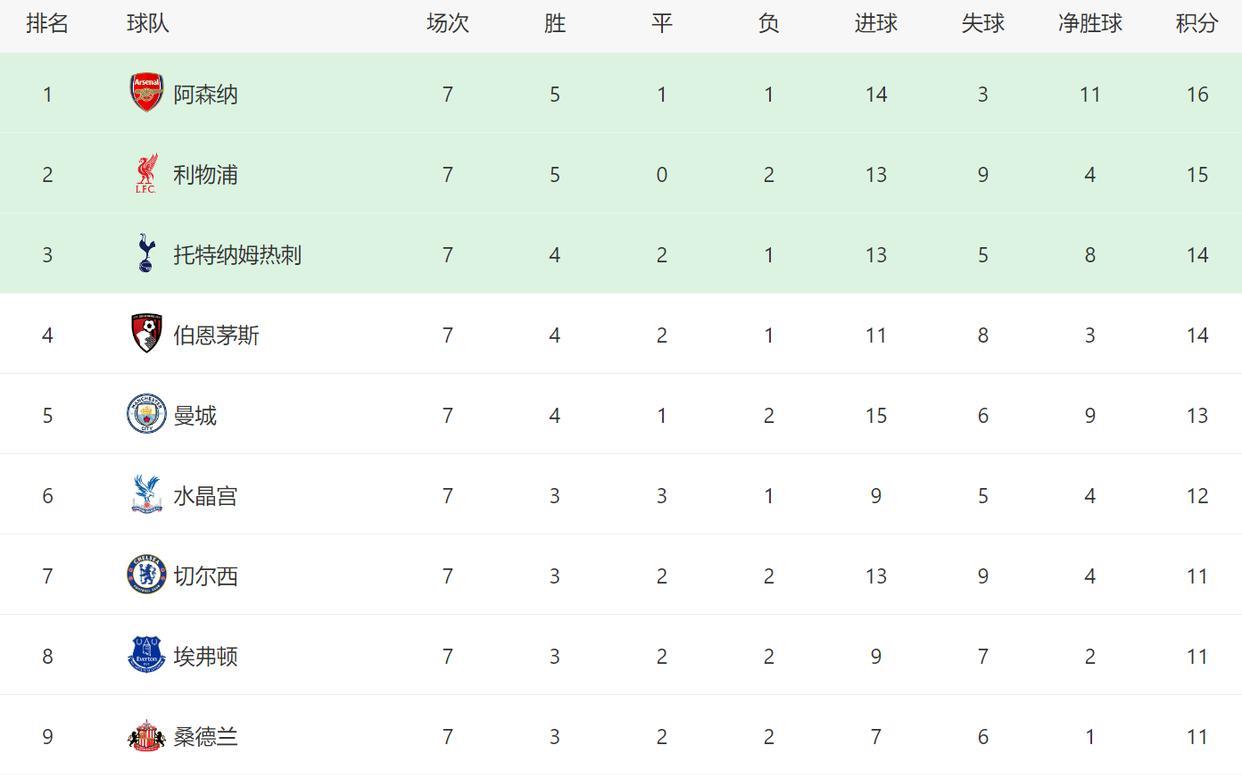Click the 场次 column header
Image resolution: width=1242 pixels, height=775 pixels.
click(447, 23)
